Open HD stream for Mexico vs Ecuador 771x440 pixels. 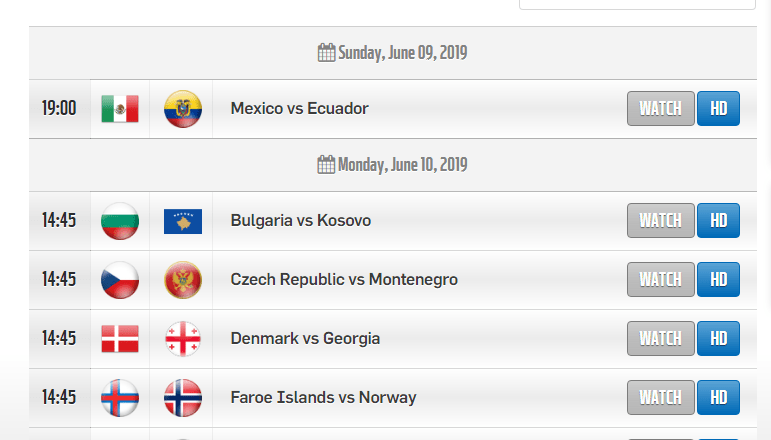coord(718,108)
